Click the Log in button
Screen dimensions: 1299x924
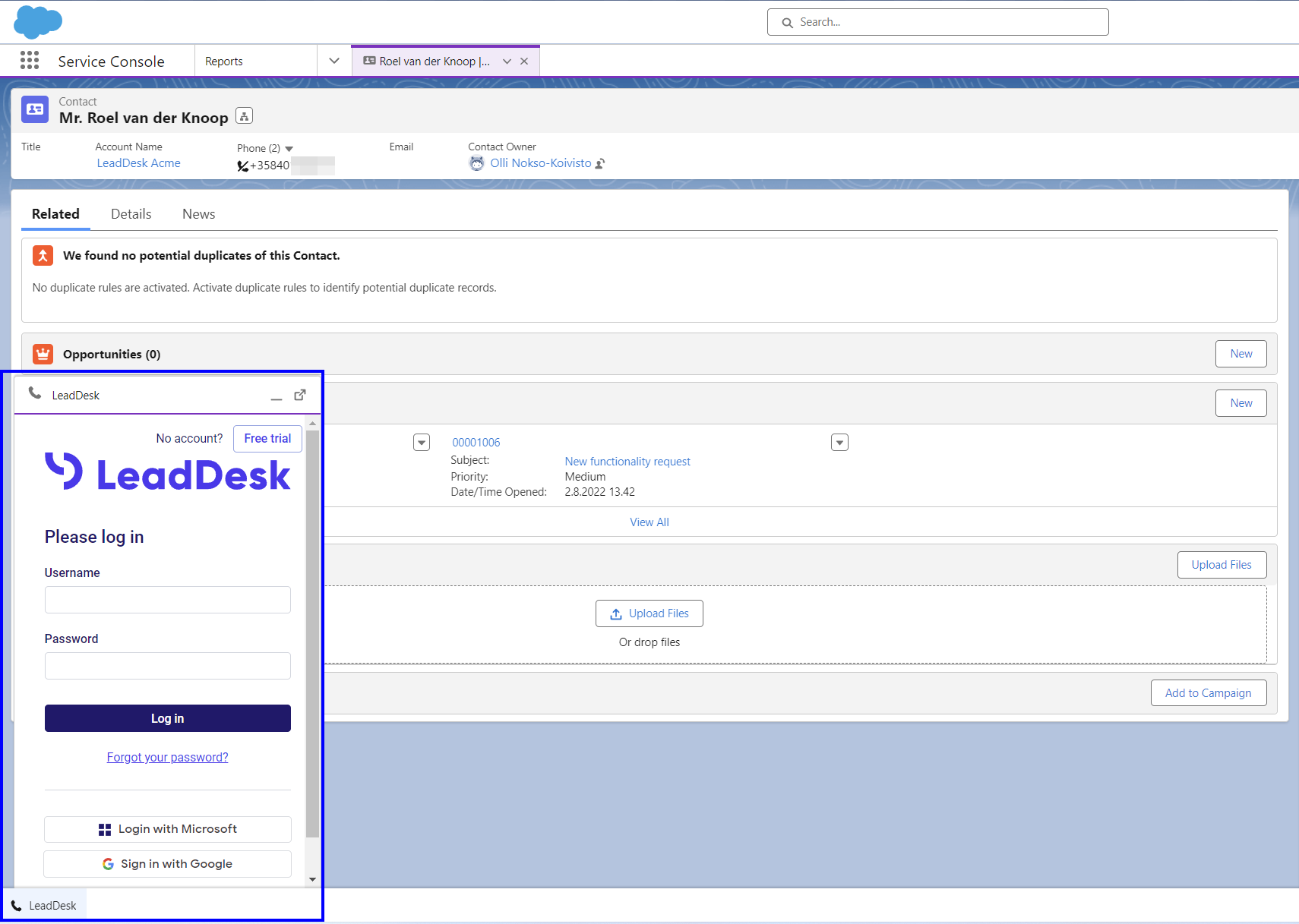[168, 718]
